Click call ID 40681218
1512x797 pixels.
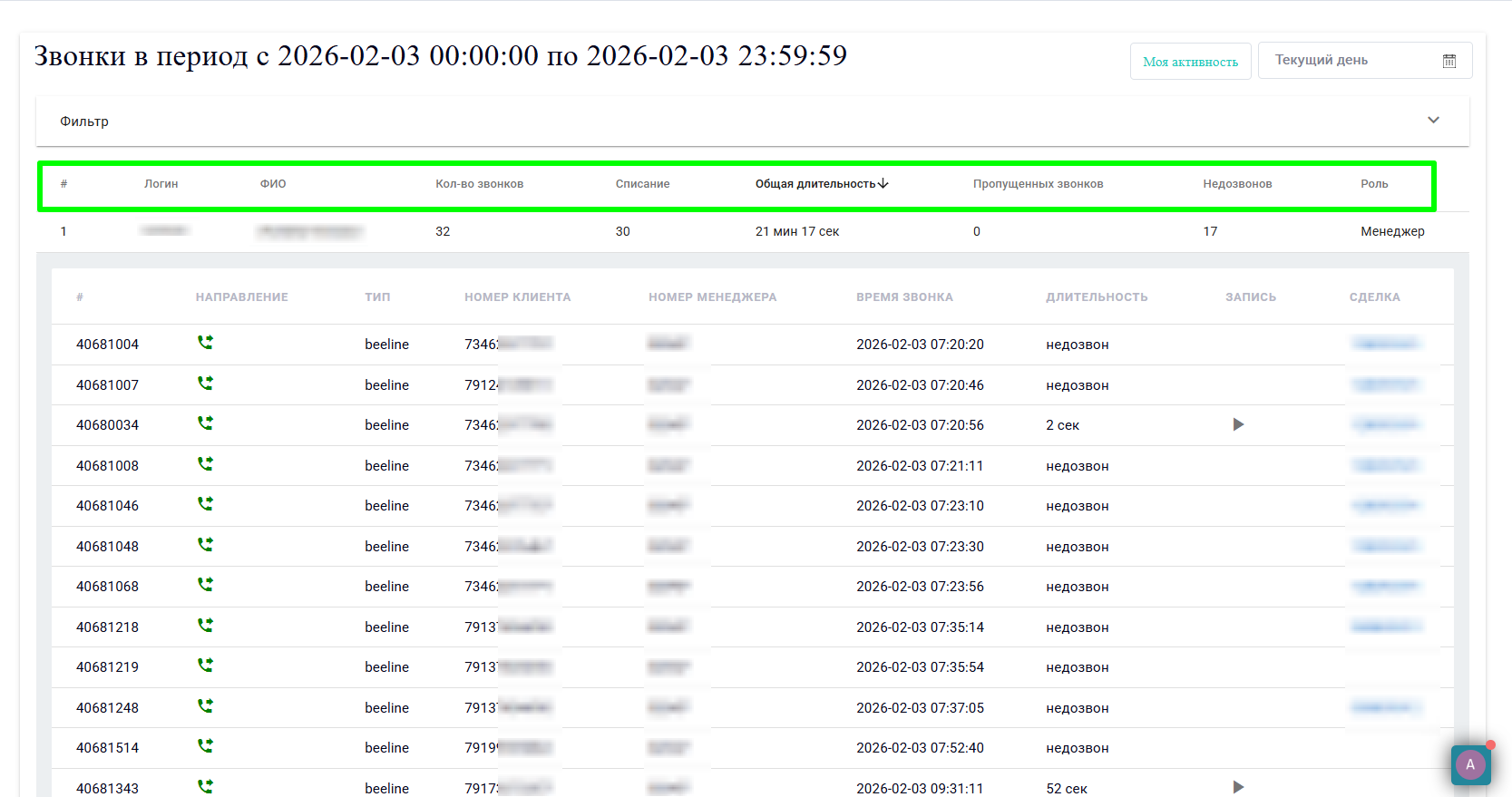pos(108,627)
